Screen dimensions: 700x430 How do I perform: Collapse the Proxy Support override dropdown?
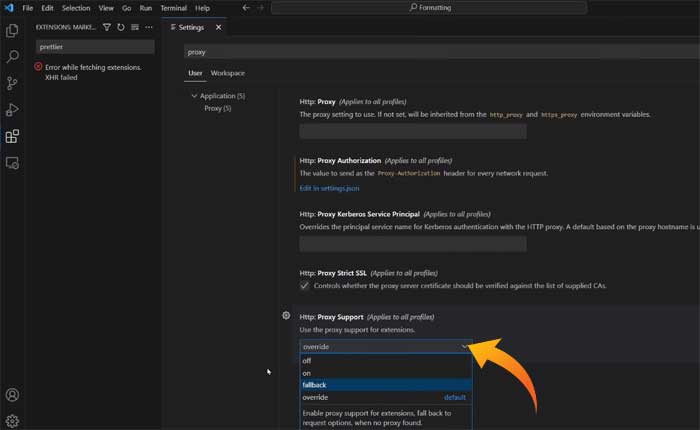[465, 347]
